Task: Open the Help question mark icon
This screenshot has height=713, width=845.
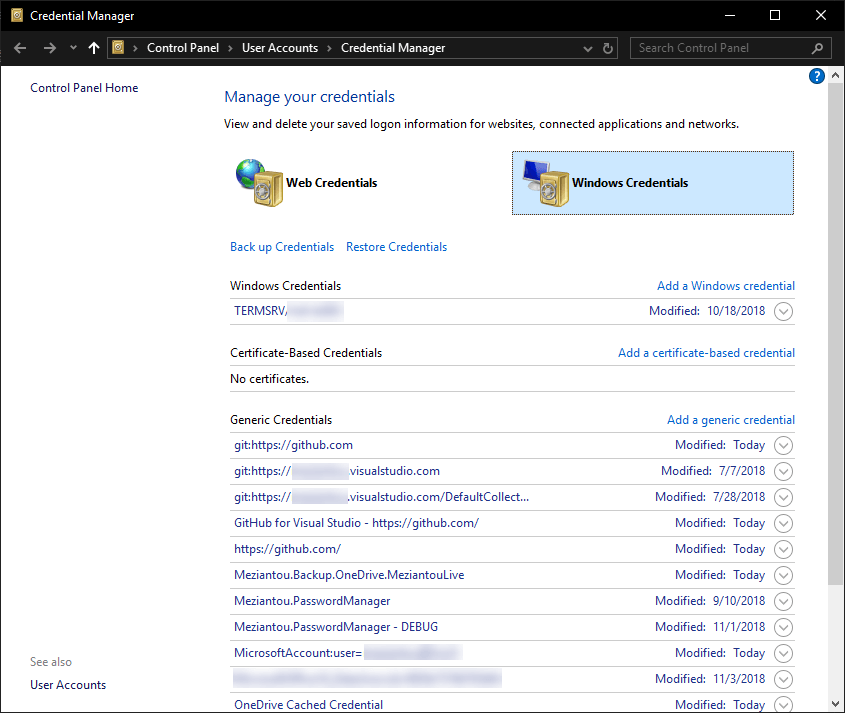Action: (x=817, y=76)
